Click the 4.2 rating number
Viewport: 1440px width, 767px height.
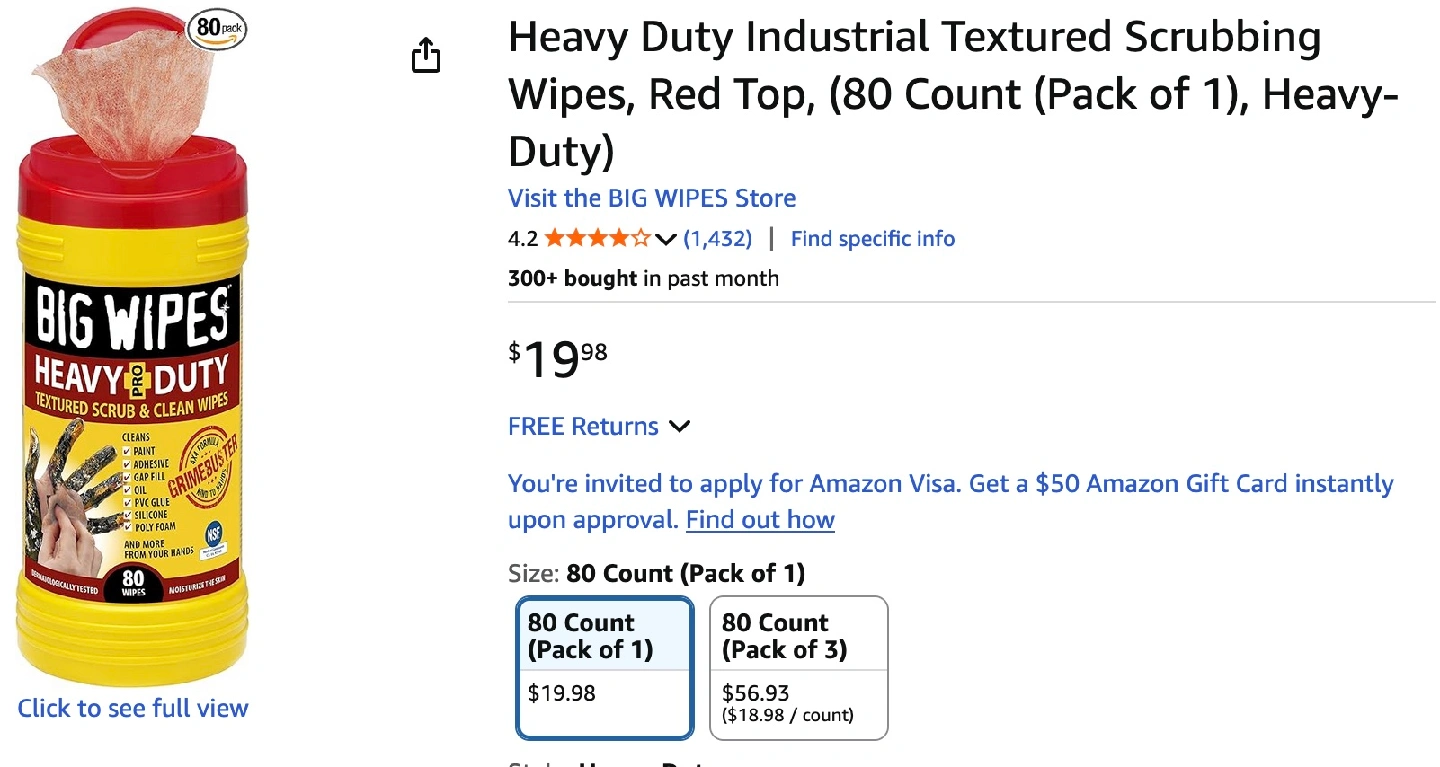(522, 239)
